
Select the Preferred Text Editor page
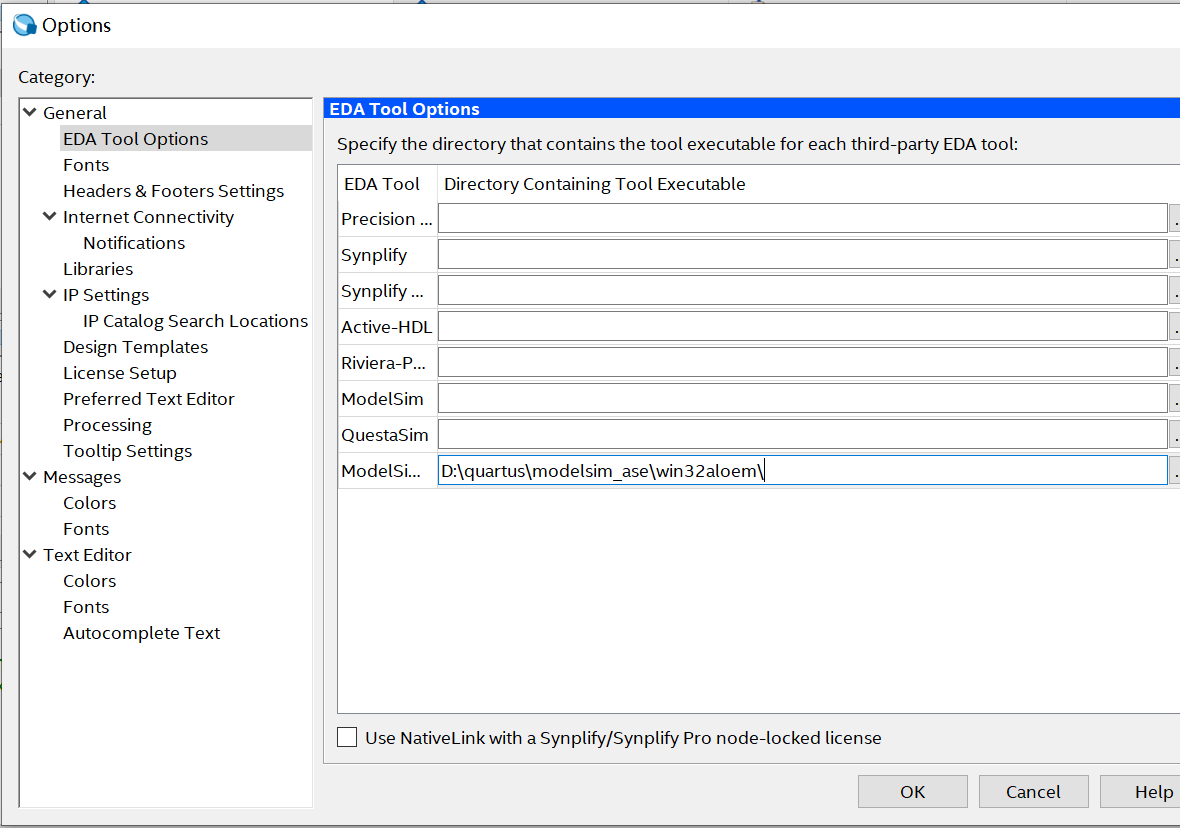point(148,398)
